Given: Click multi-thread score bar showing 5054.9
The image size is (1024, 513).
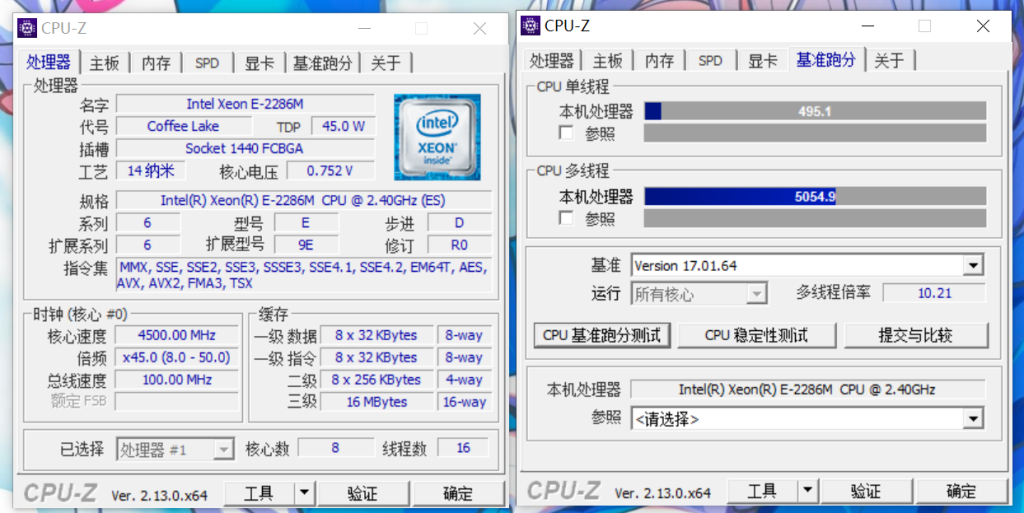Looking at the screenshot, I should 815,196.
